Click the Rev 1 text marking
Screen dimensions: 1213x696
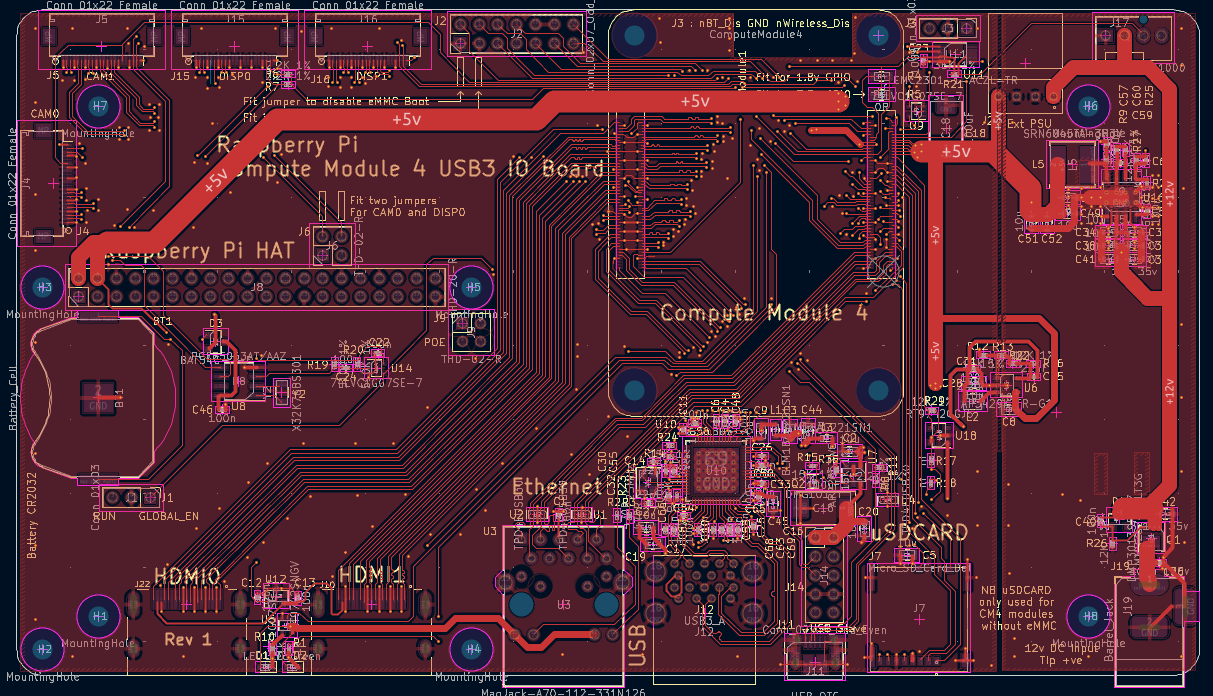click(x=189, y=637)
